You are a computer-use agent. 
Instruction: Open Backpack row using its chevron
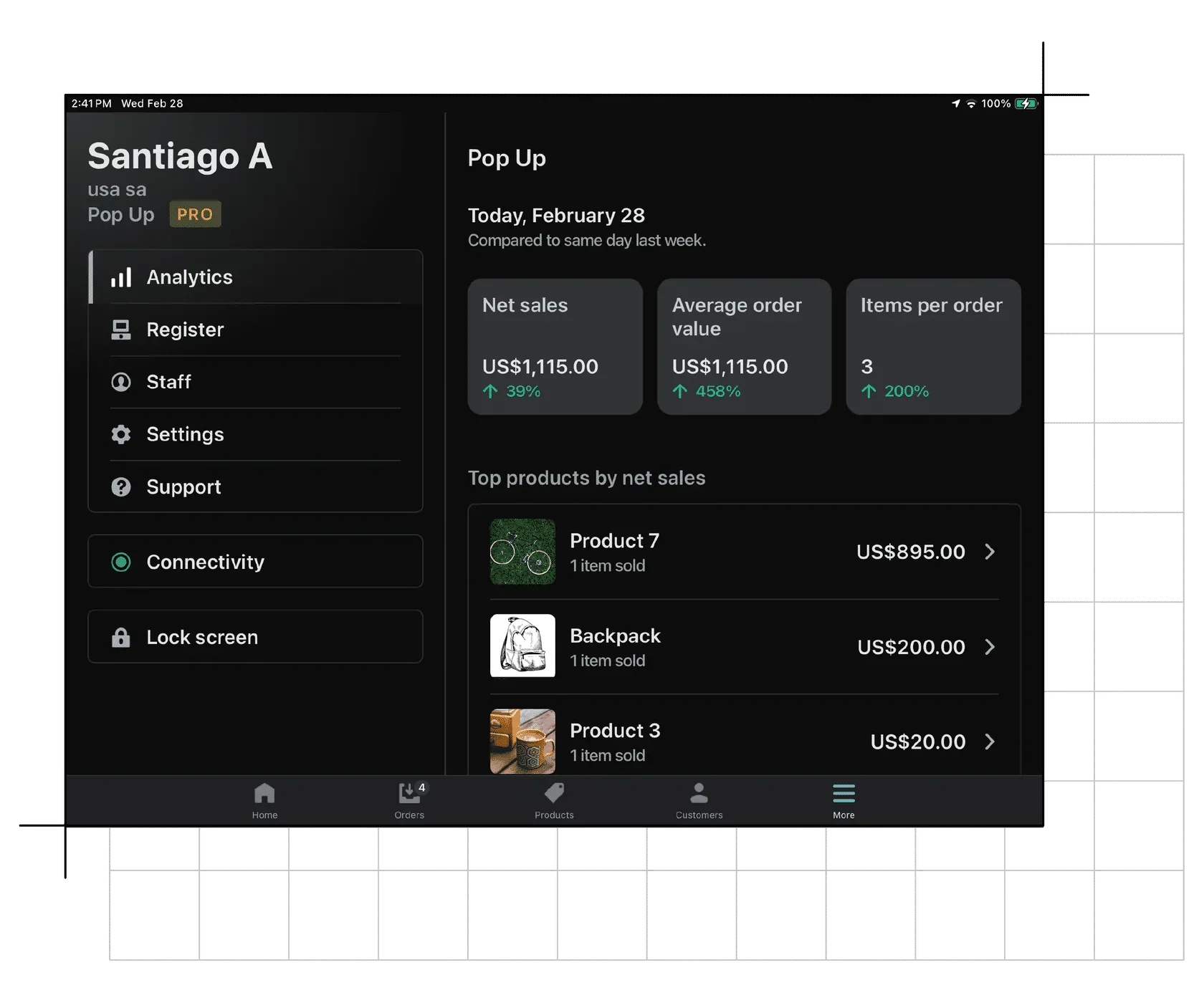click(x=991, y=646)
